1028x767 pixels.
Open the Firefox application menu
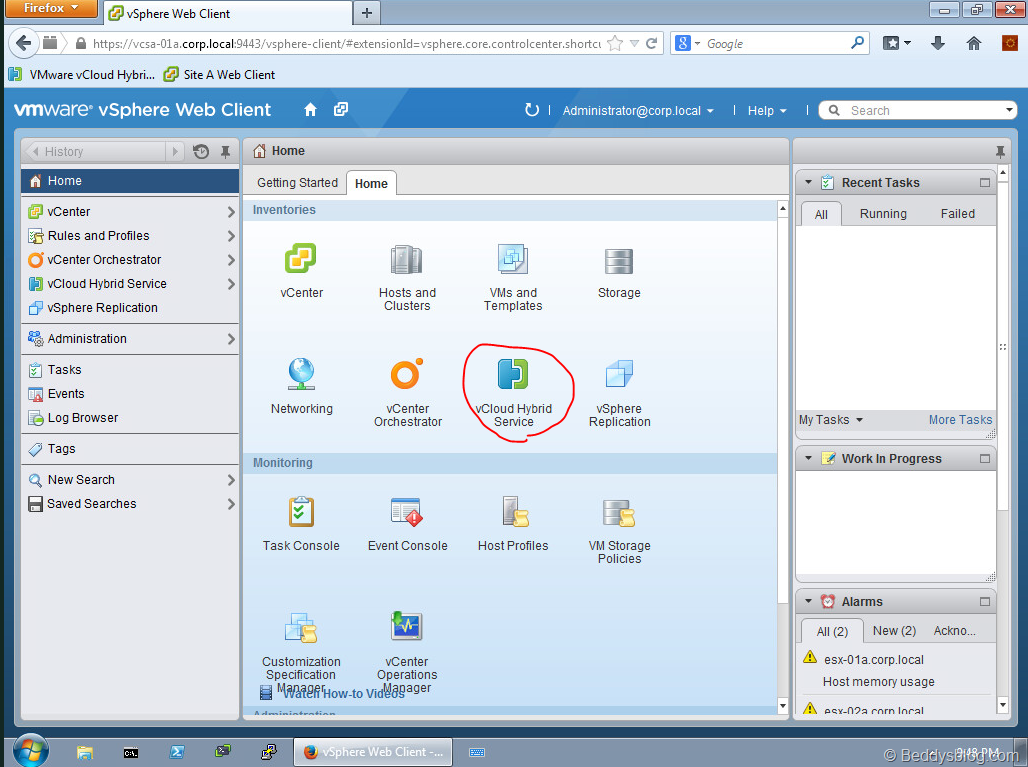pyautogui.click(x=50, y=9)
